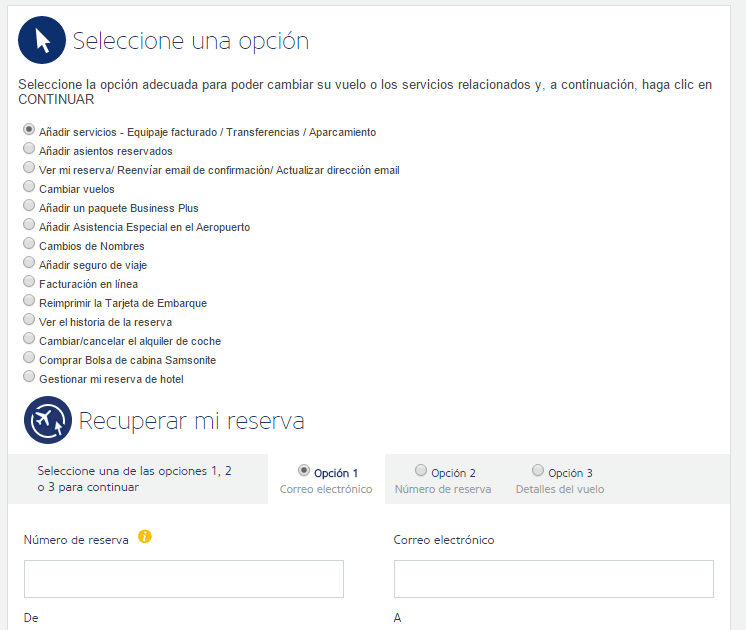The width and height of the screenshot is (746, 630).
Task: Focus the Correo electrónico input field
Action: click(x=554, y=579)
